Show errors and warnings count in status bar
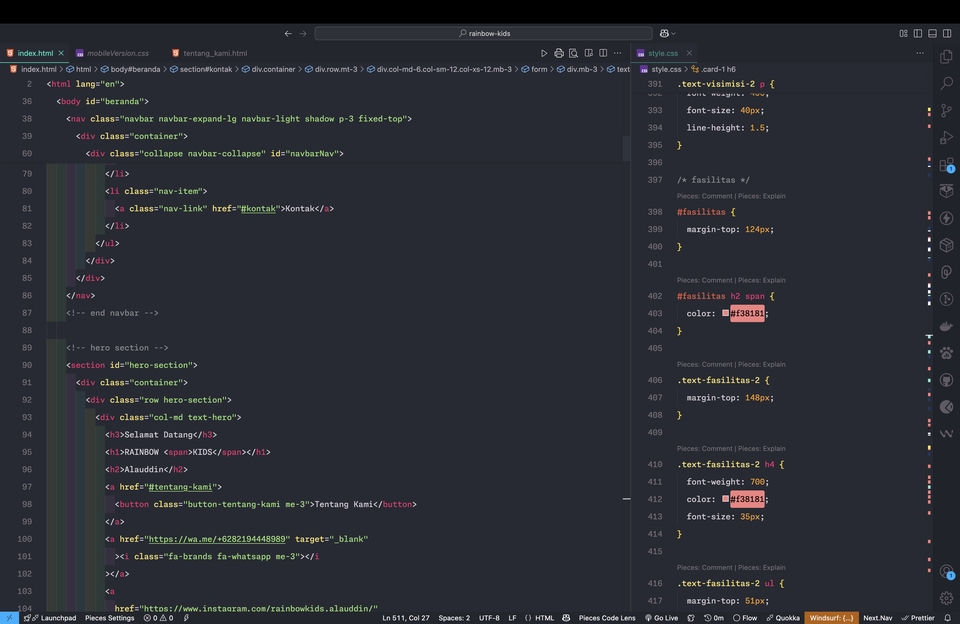 (158, 618)
